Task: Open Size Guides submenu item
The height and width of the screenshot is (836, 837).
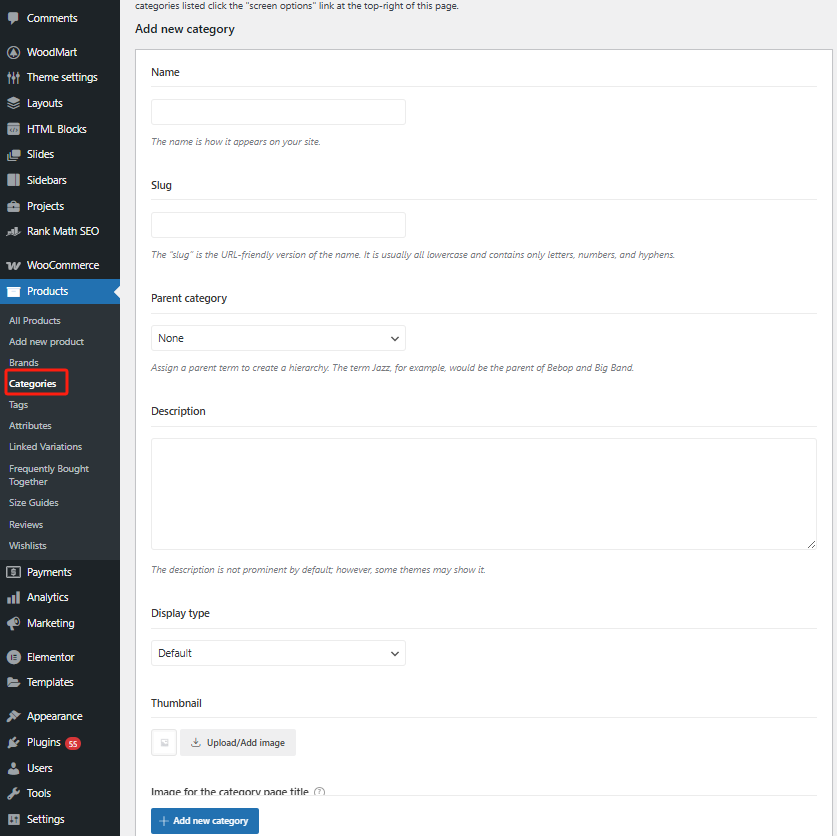Action: click(34, 503)
